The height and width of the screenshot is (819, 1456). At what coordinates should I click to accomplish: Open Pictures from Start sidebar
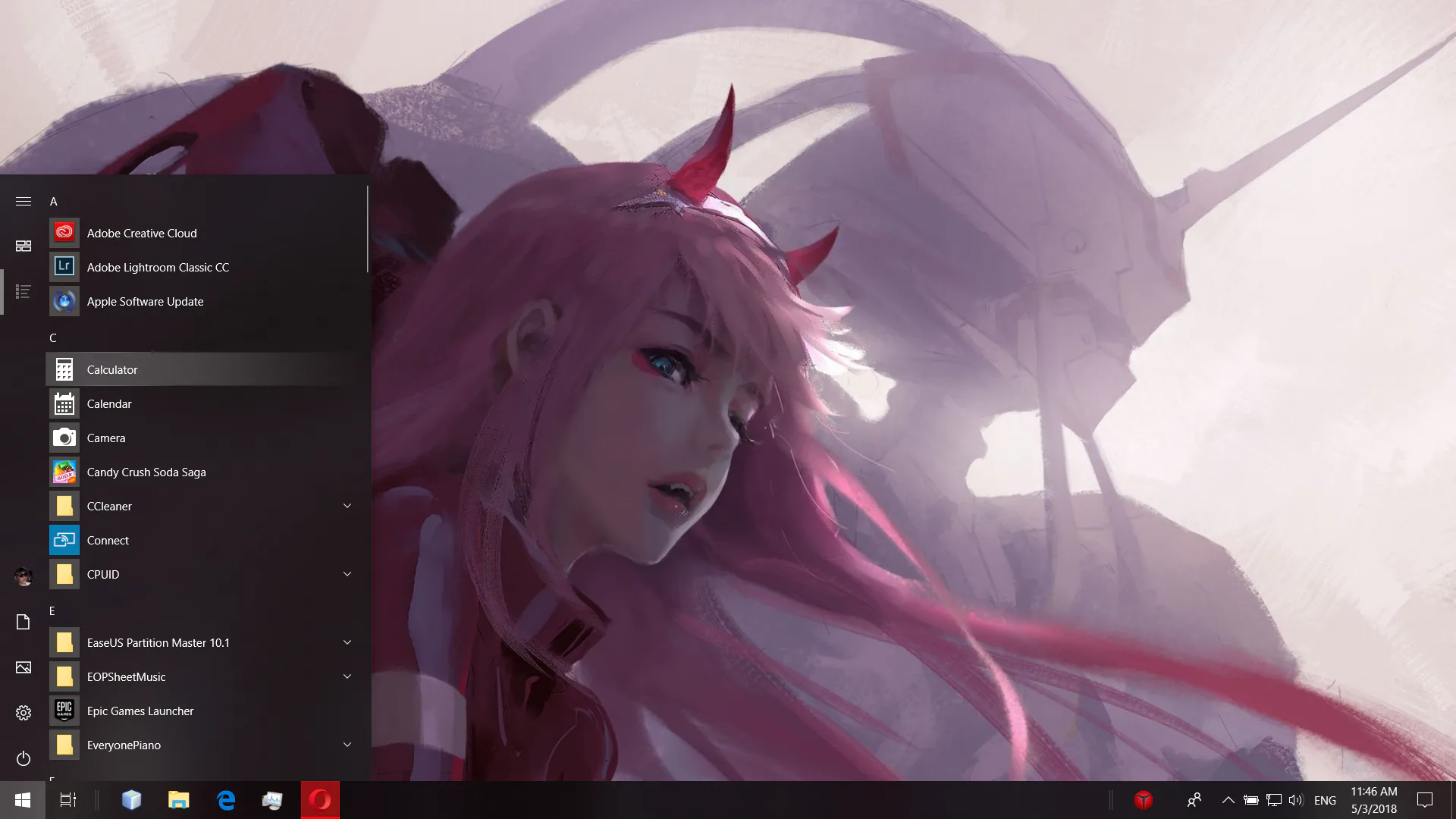click(x=24, y=667)
